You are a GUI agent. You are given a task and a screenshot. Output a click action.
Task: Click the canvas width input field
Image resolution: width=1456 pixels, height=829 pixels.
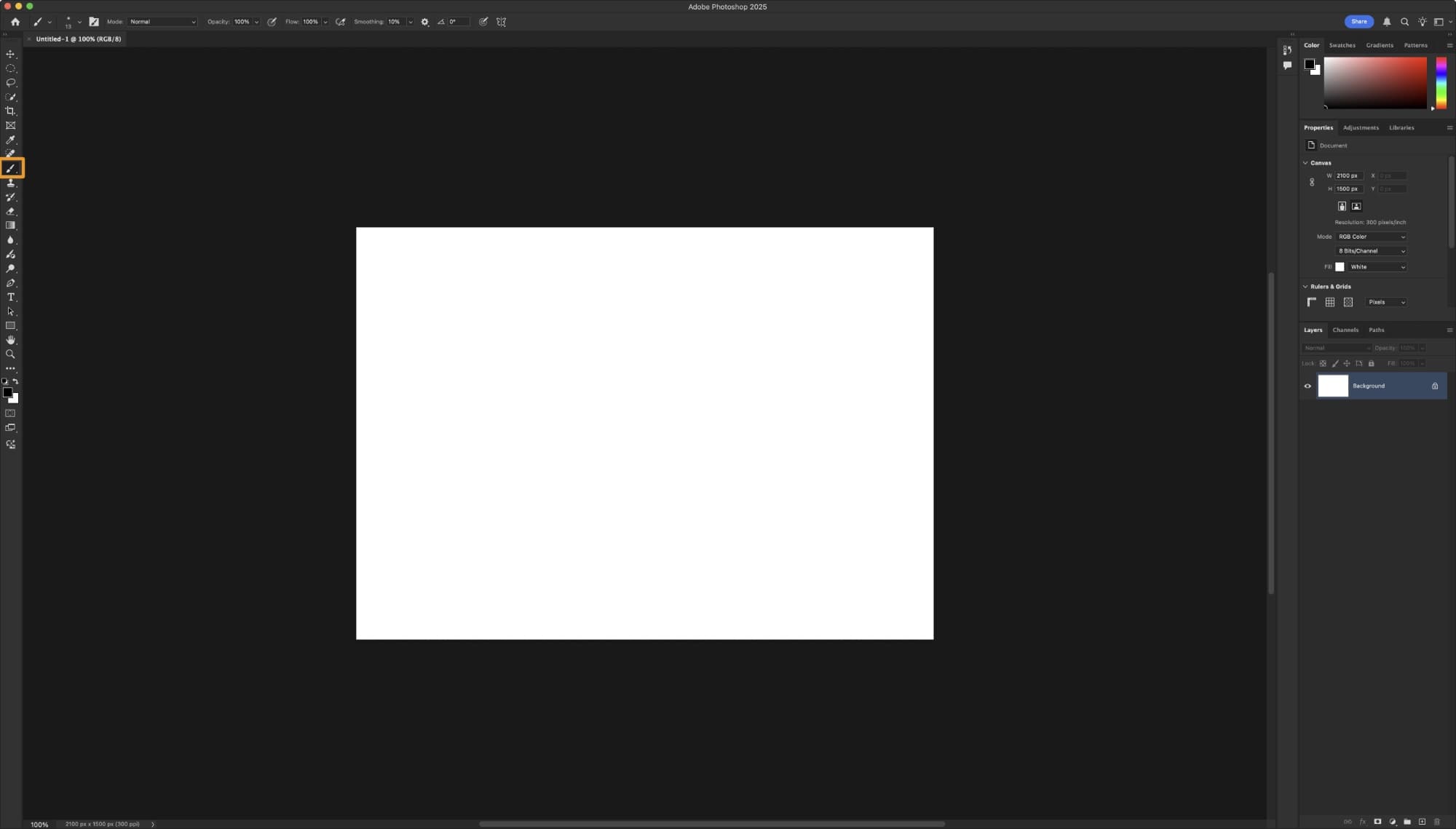(x=1348, y=175)
